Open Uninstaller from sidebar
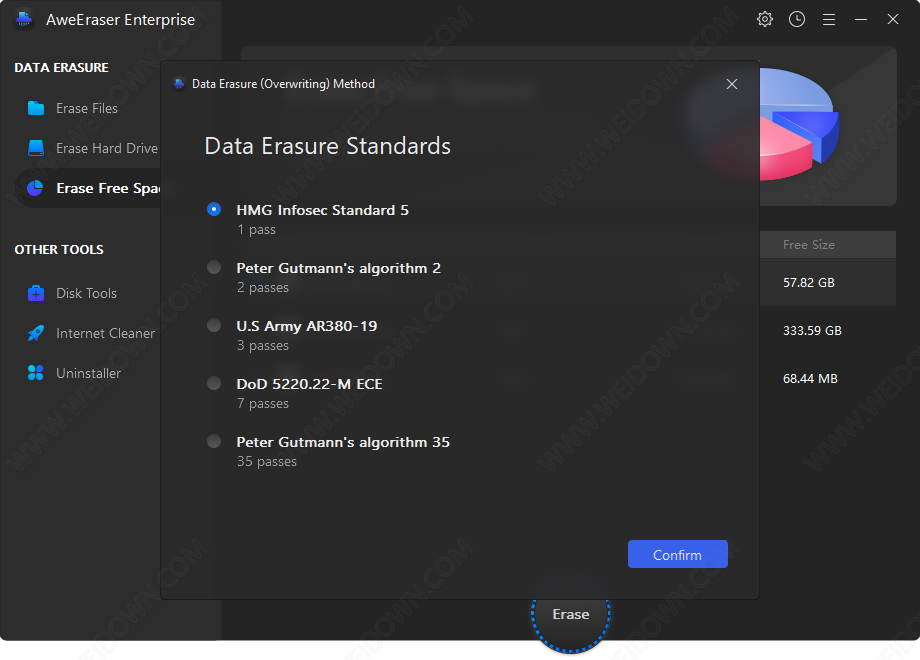The height and width of the screenshot is (660, 920). coord(88,373)
